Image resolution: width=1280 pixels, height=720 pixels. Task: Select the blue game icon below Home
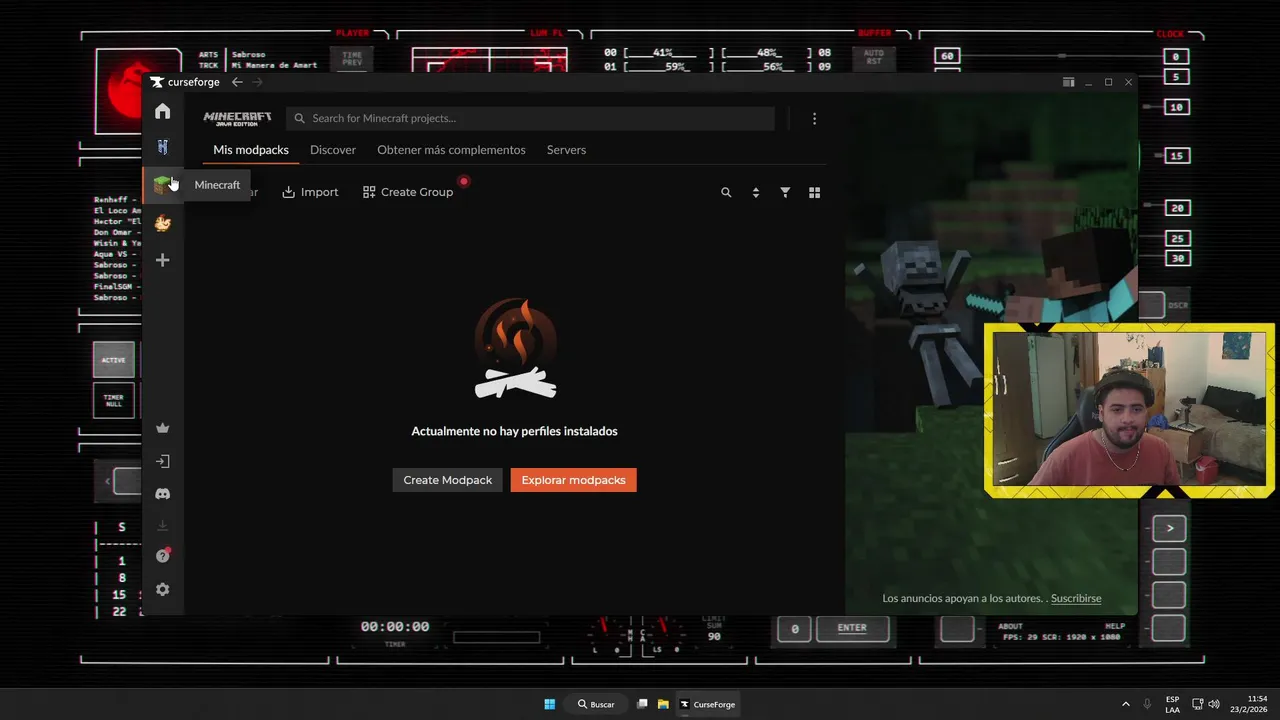[162, 147]
